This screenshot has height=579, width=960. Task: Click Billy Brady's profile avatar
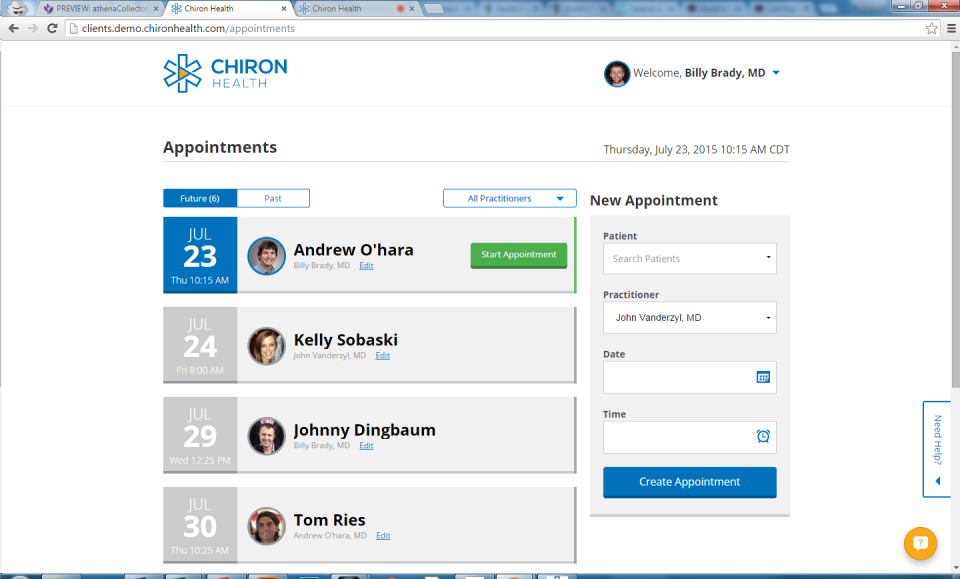tap(617, 74)
